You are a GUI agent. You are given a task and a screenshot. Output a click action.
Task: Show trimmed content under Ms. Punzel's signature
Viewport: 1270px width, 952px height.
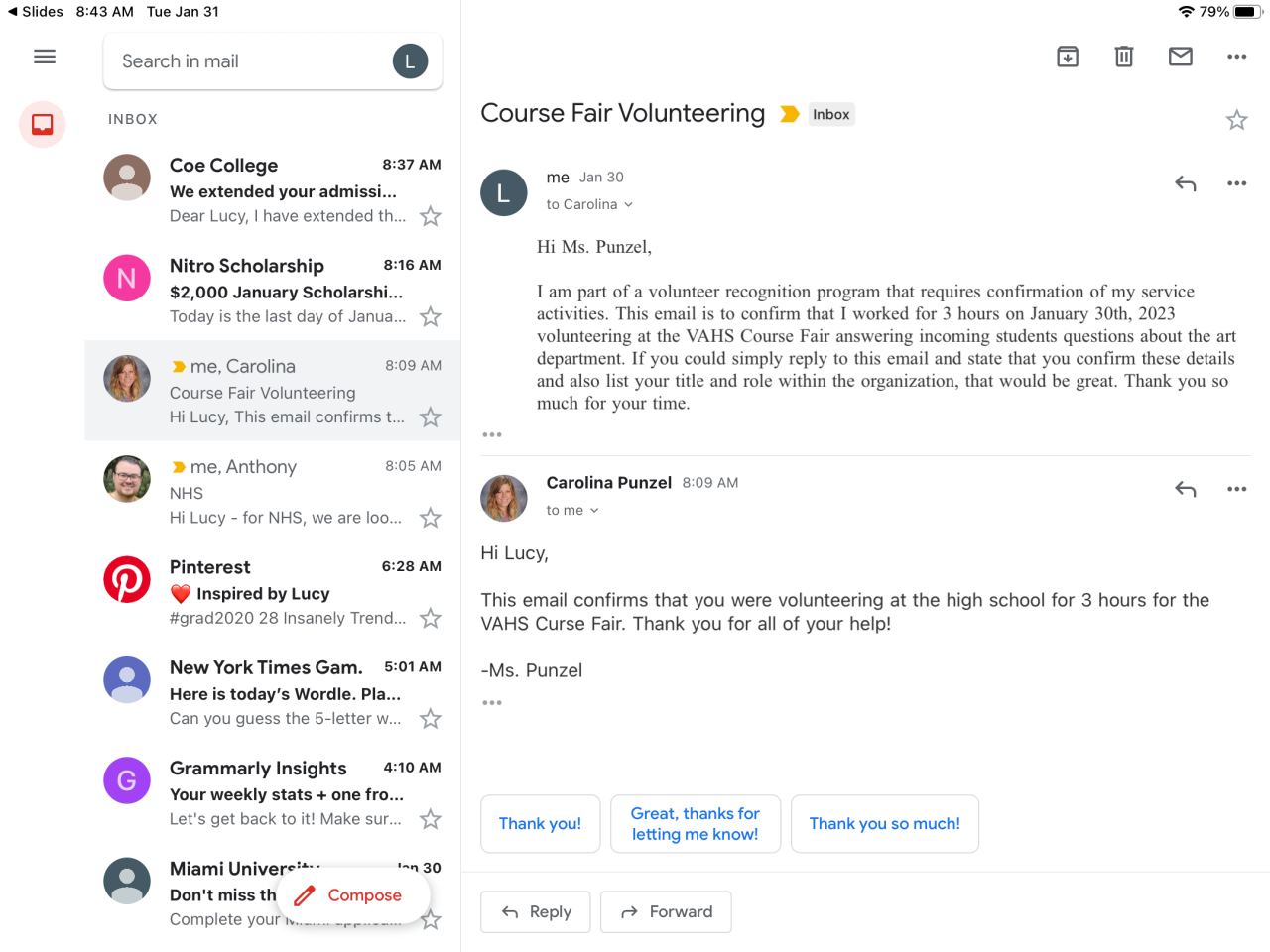tap(492, 703)
